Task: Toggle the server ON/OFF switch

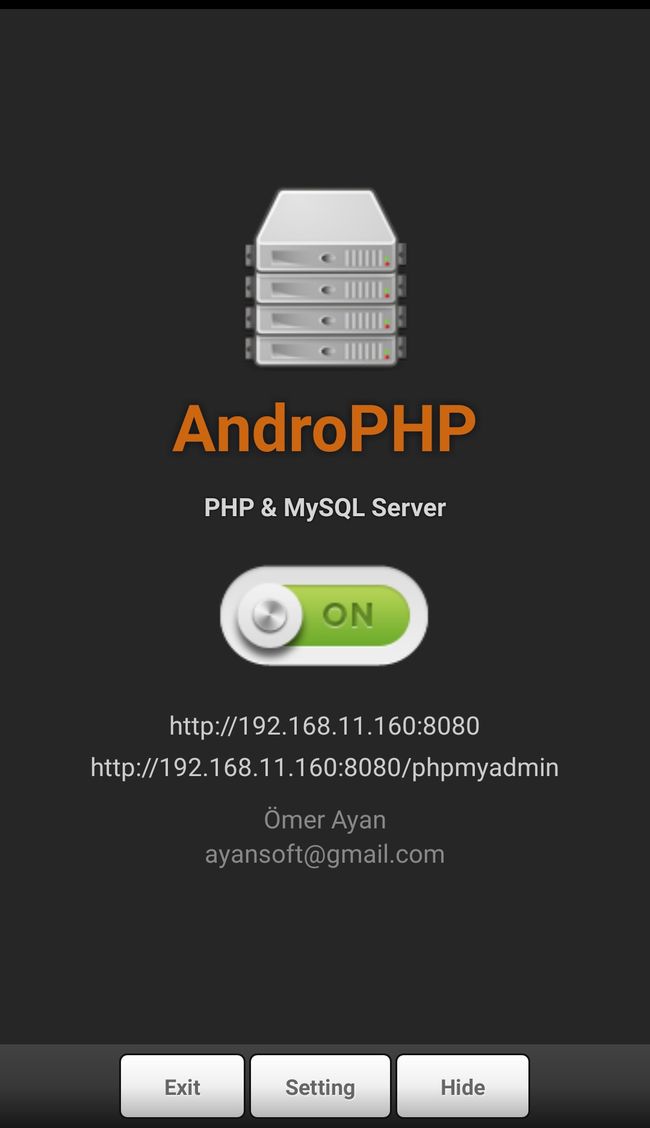Action: (324, 616)
